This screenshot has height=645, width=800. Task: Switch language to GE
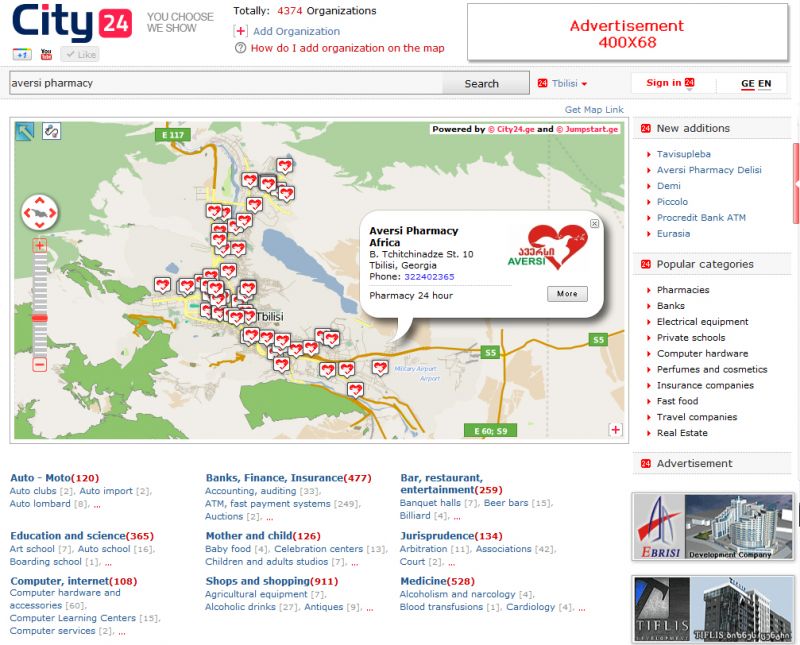(x=747, y=83)
